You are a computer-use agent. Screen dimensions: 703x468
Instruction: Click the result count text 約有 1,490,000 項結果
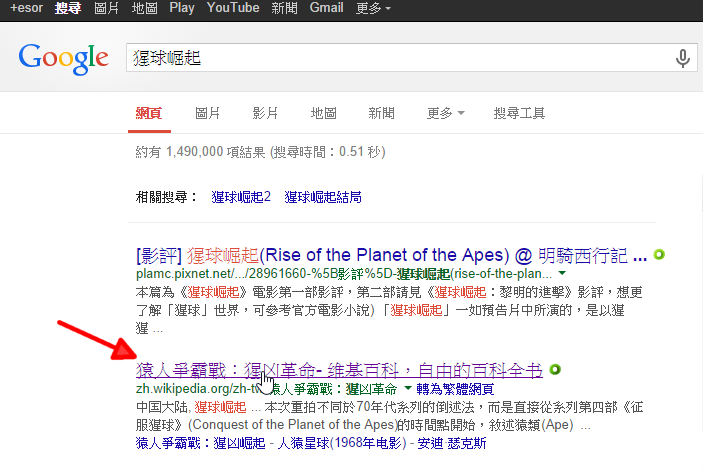(200, 152)
